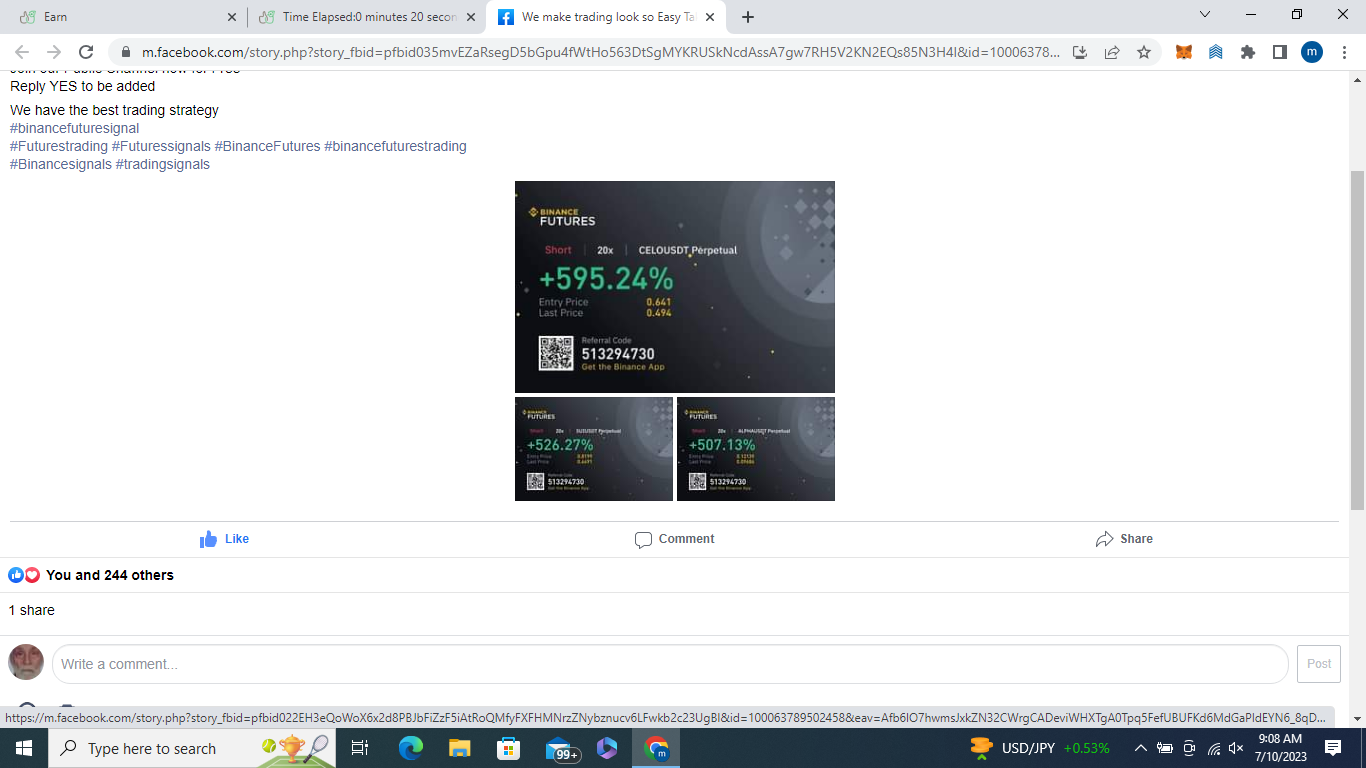Image resolution: width=1366 pixels, height=768 pixels.
Task: Reload the page with the refresh icon
Action: click(86, 52)
